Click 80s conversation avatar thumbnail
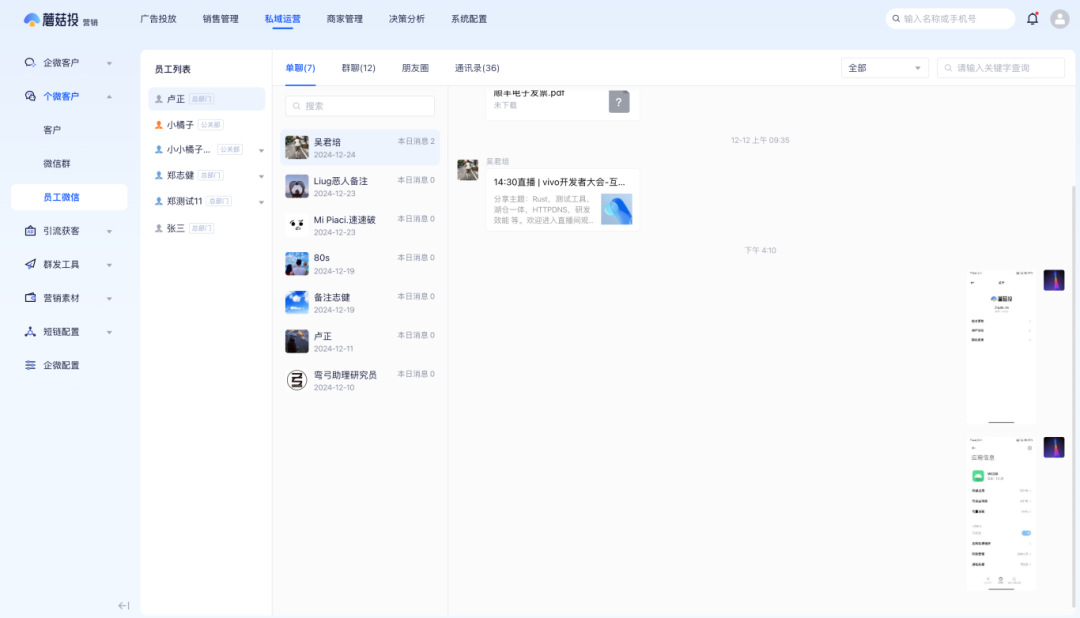Viewport: 1080px width, 618px height. [296, 262]
